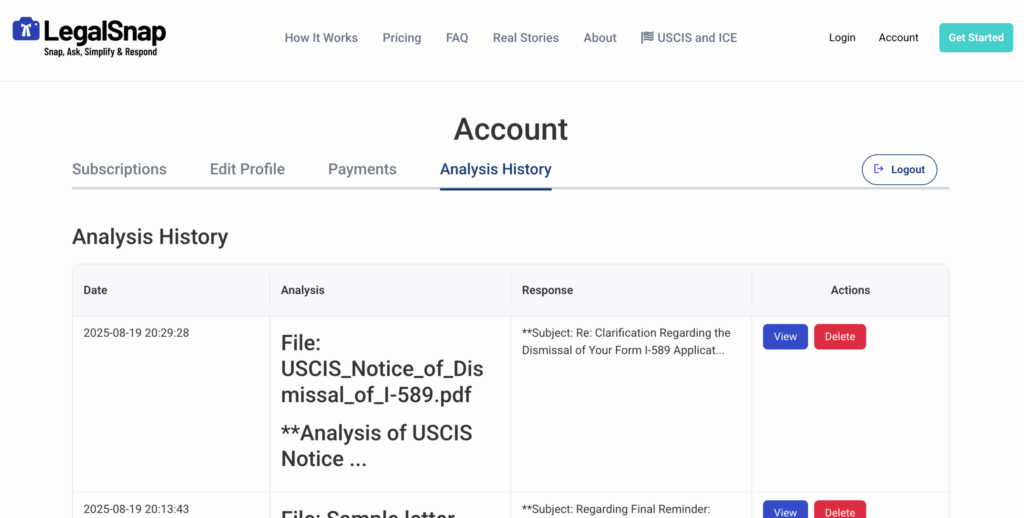
Task: Switch to the Edit Profile tab
Action: [x=248, y=170]
